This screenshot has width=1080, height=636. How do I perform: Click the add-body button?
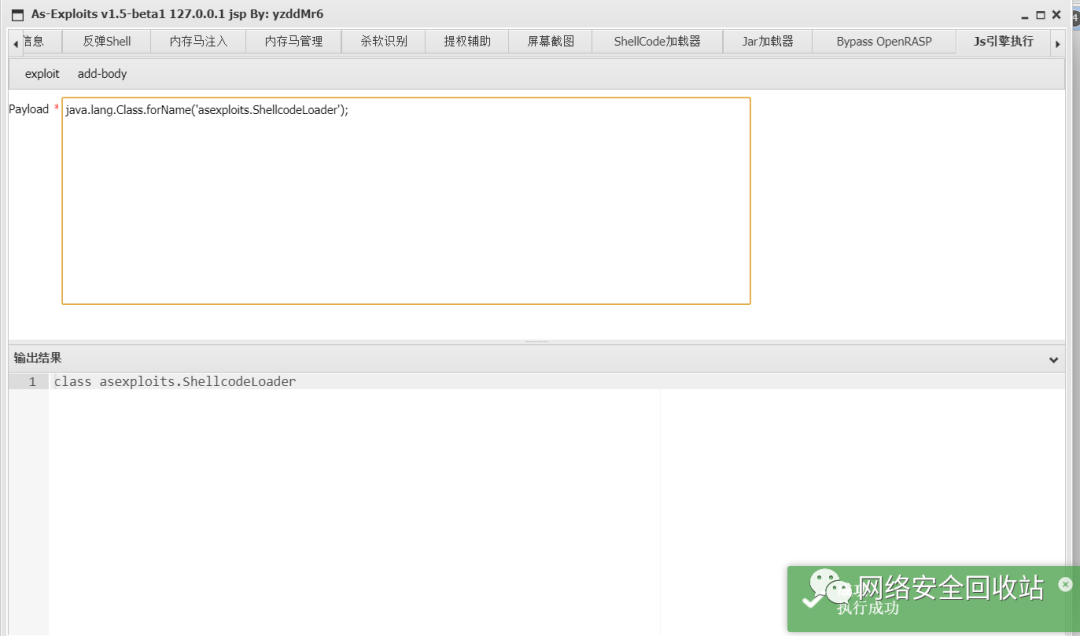[x=102, y=74]
